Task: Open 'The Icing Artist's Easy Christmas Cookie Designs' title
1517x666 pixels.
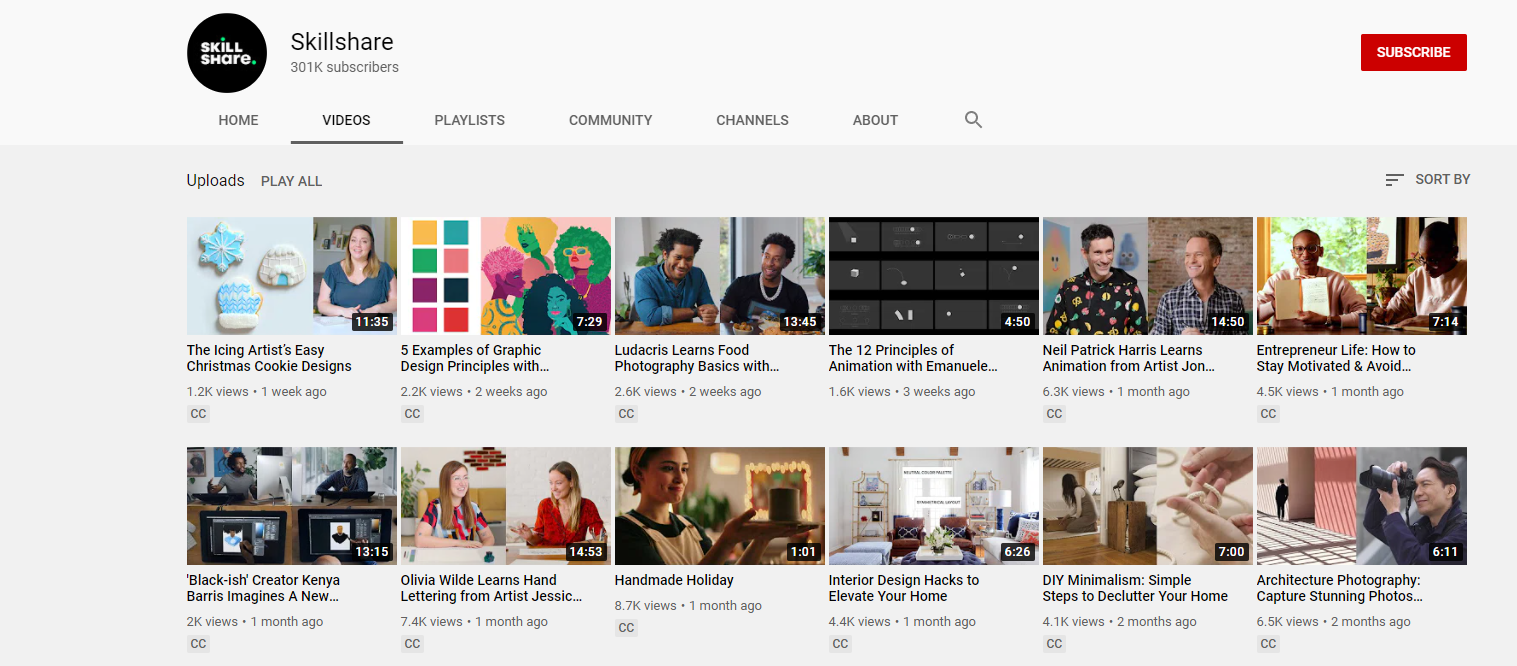Action: (x=269, y=358)
